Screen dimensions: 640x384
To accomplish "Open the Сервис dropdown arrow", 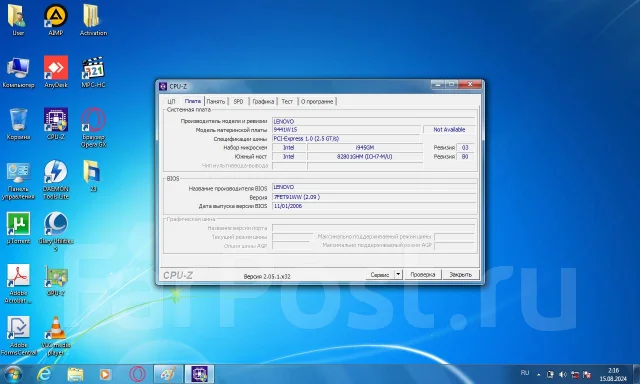I will pyautogui.click(x=398, y=275).
